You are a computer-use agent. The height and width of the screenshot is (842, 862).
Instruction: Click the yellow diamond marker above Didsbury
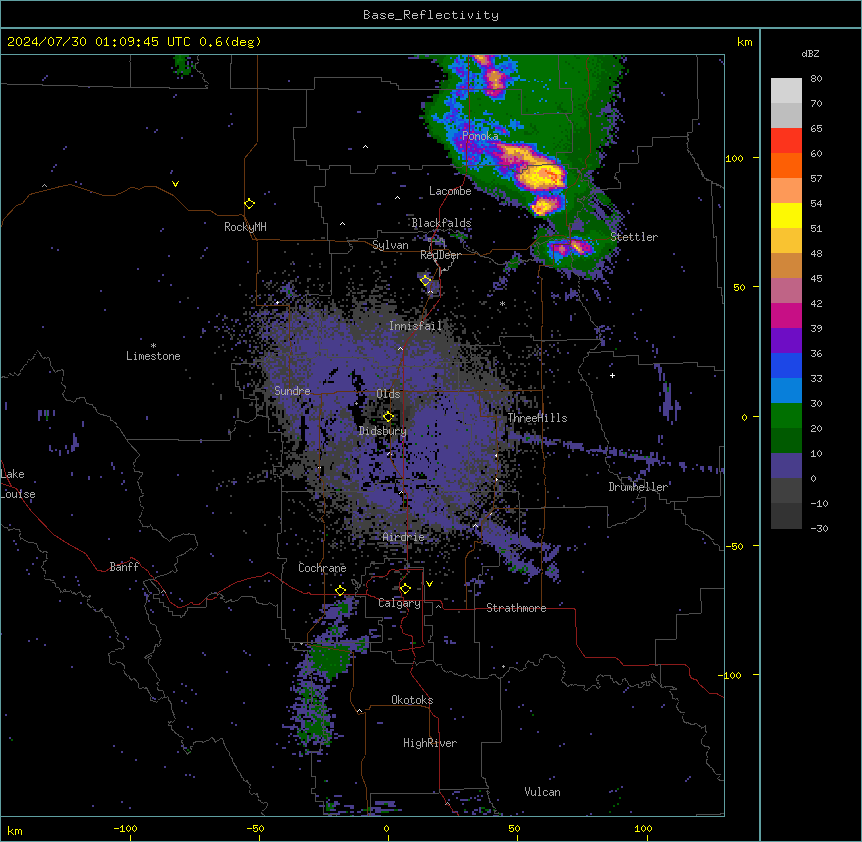(x=388, y=417)
